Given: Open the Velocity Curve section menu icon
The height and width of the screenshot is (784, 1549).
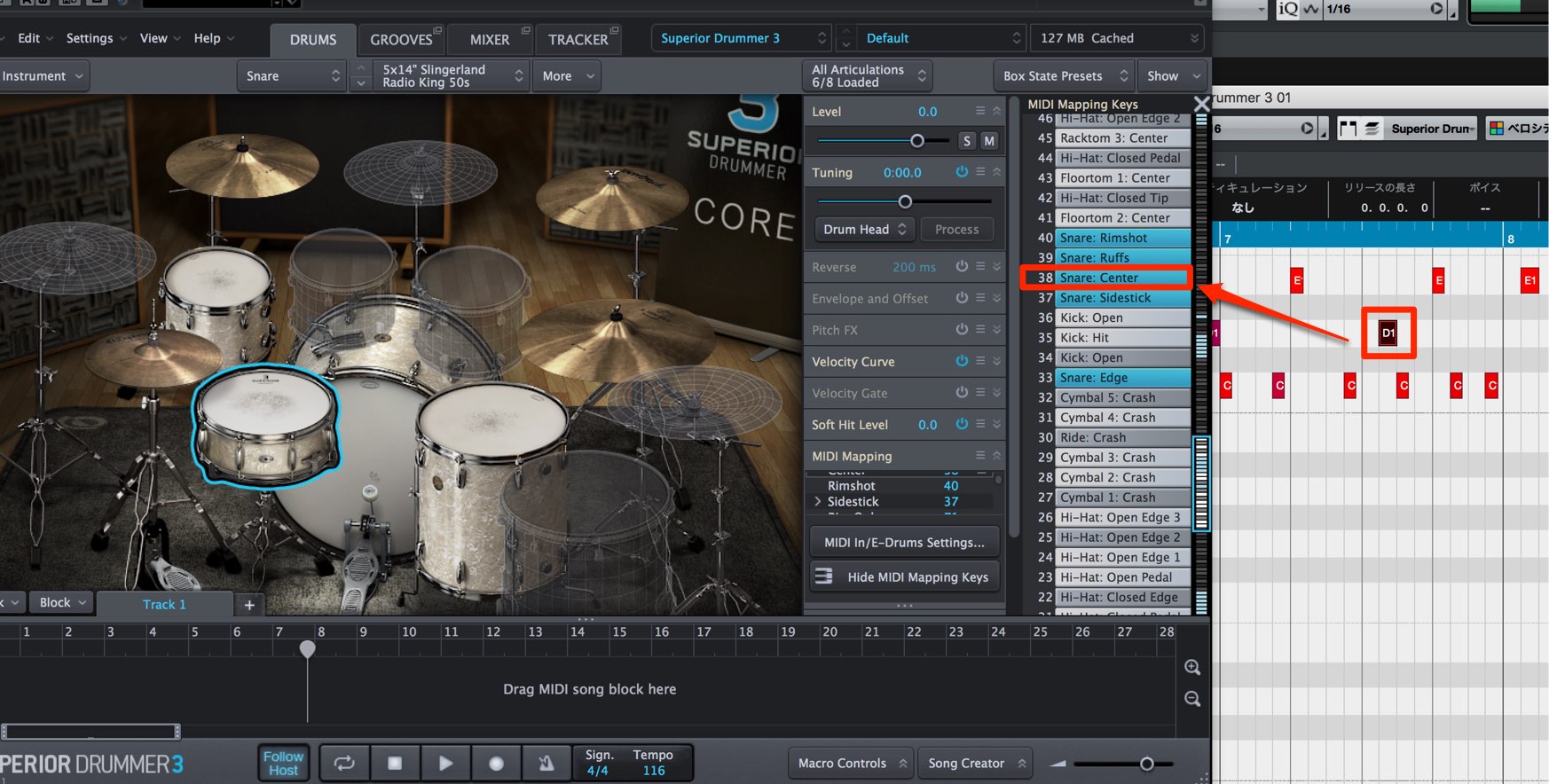Looking at the screenshot, I should [x=980, y=361].
